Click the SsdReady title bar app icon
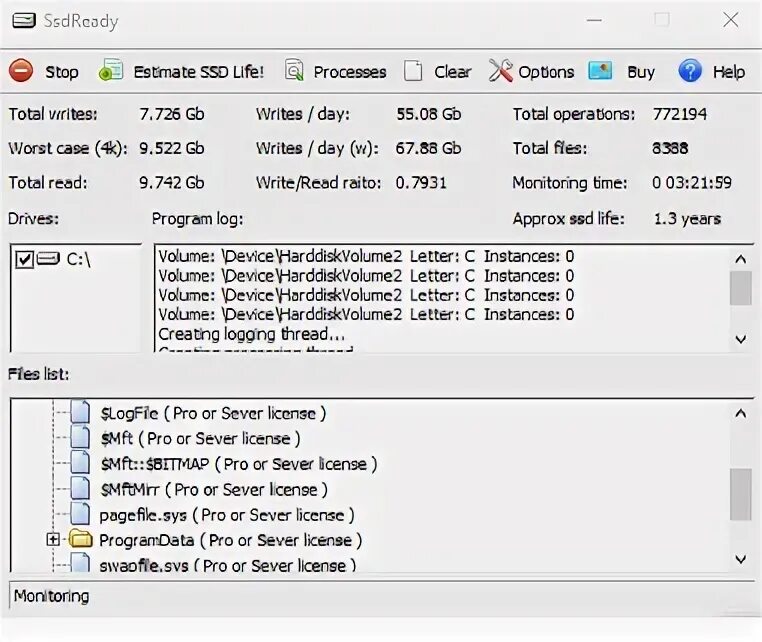762x642 pixels. [24, 21]
